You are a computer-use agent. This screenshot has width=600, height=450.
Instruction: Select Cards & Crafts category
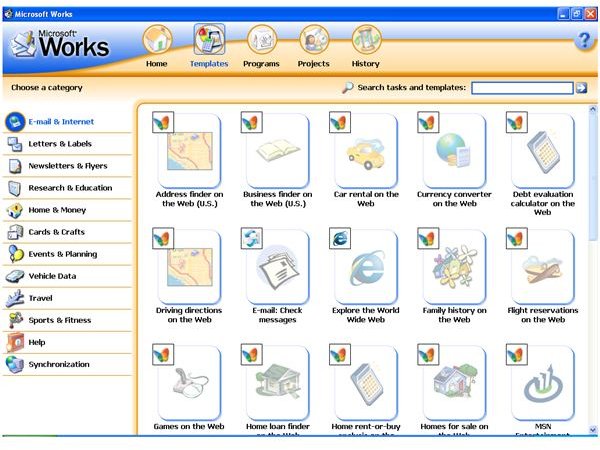pyautogui.click(x=67, y=232)
